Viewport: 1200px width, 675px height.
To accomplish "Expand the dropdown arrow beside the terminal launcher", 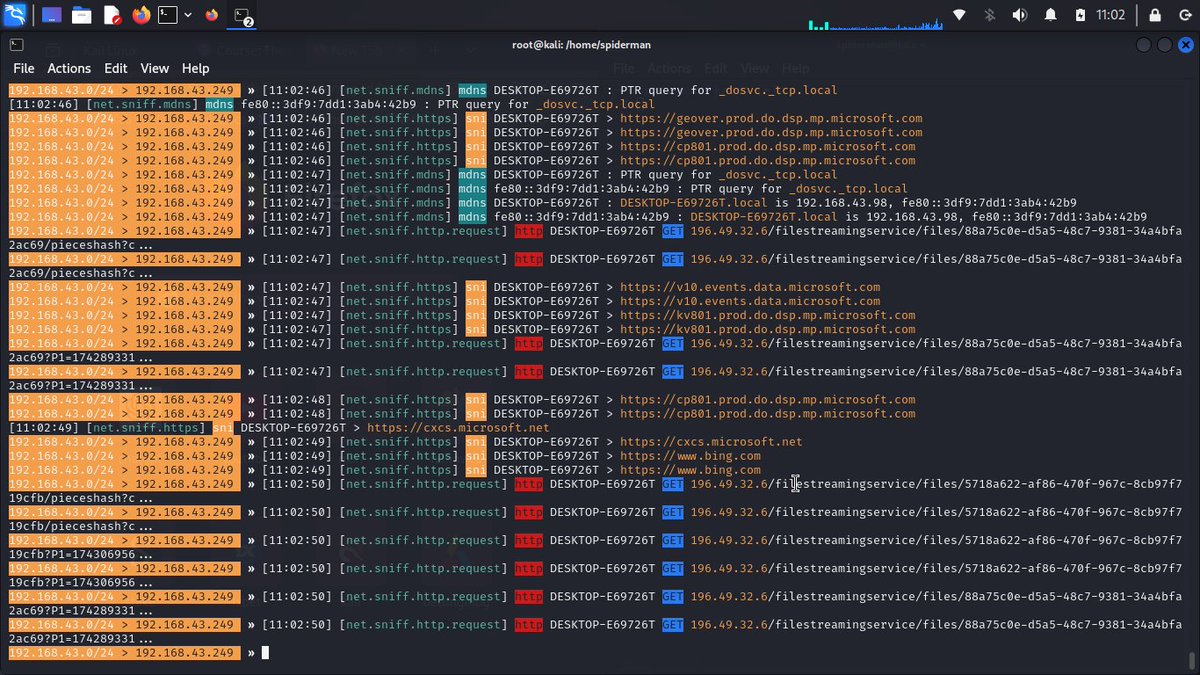I will point(188,14).
